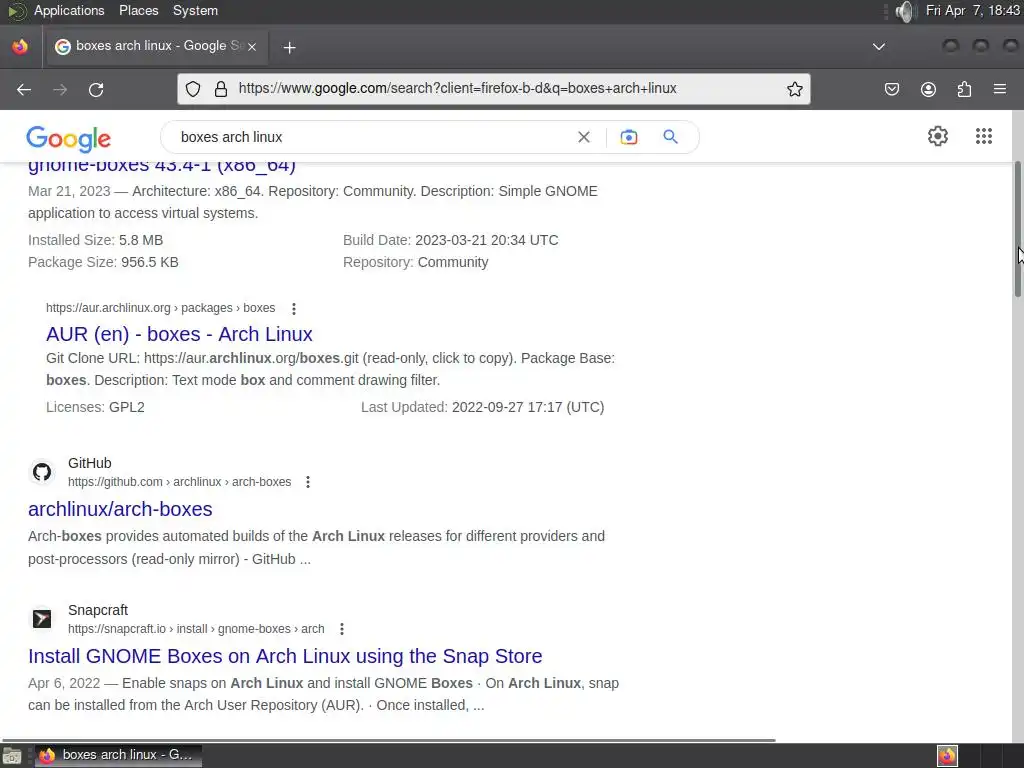Go to the Google logo homepage

point(69,138)
